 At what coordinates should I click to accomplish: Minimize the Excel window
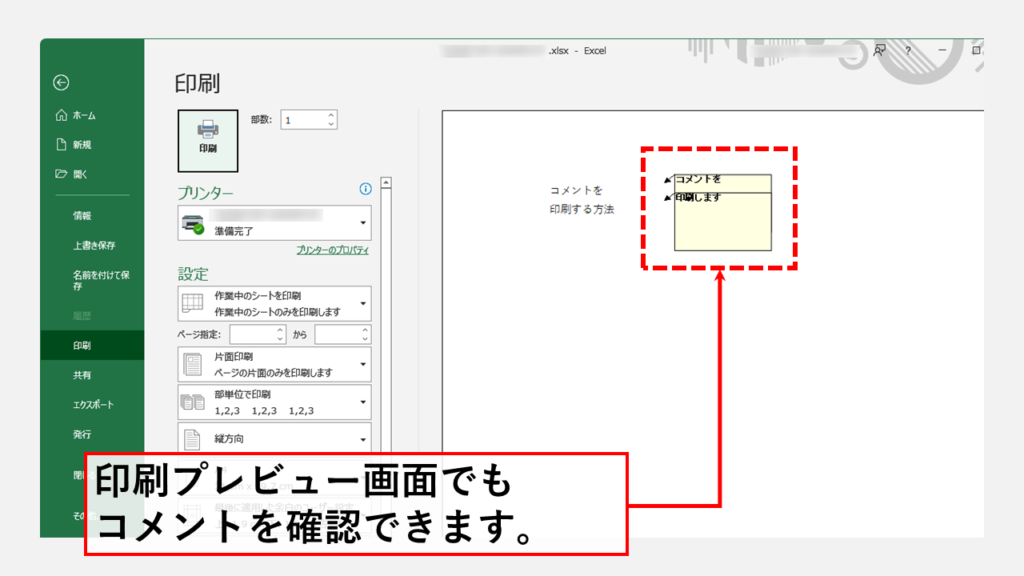pyautogui.click(x=942, y=50)
